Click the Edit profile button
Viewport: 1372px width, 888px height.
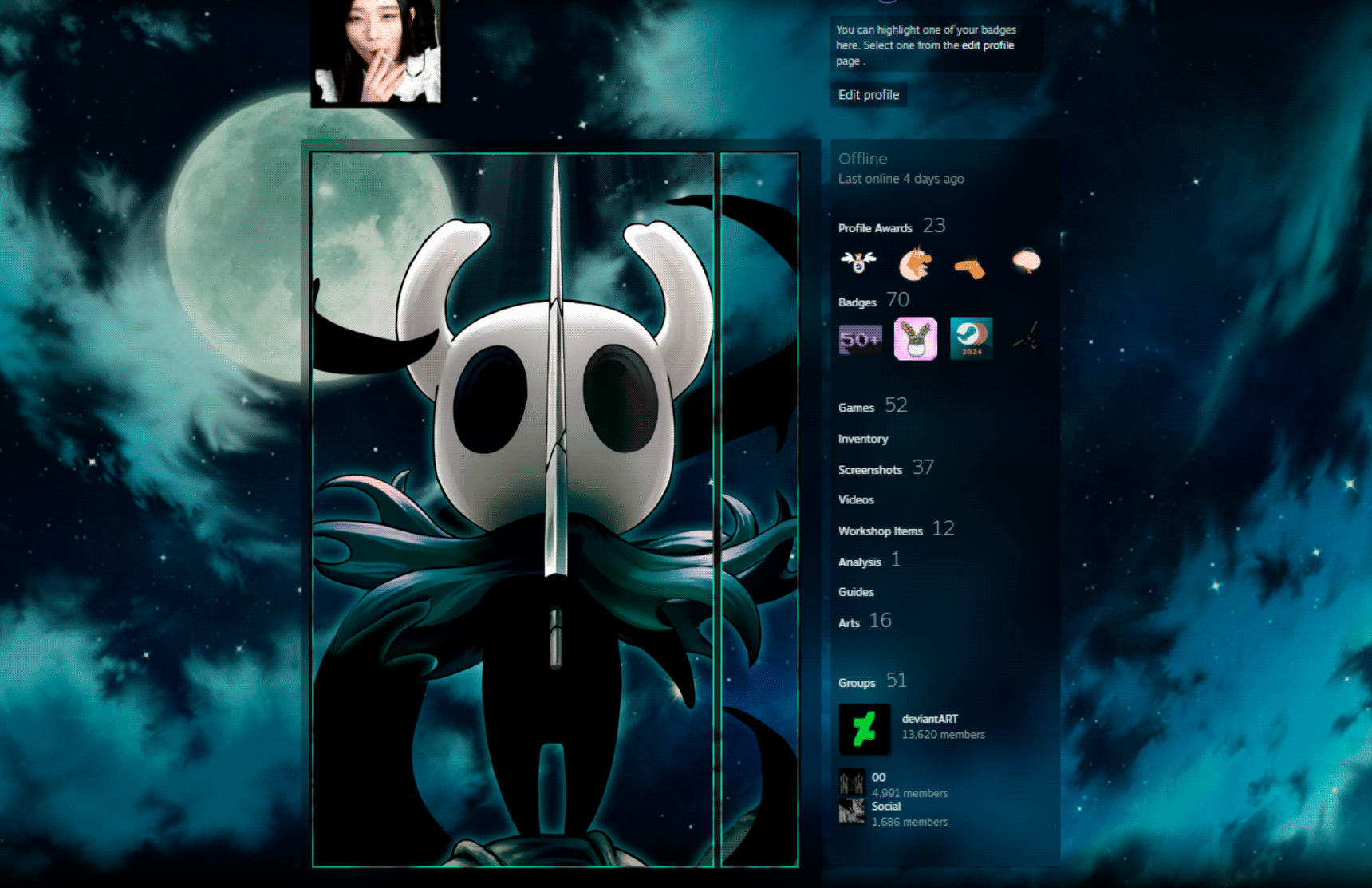click(869, 95)
